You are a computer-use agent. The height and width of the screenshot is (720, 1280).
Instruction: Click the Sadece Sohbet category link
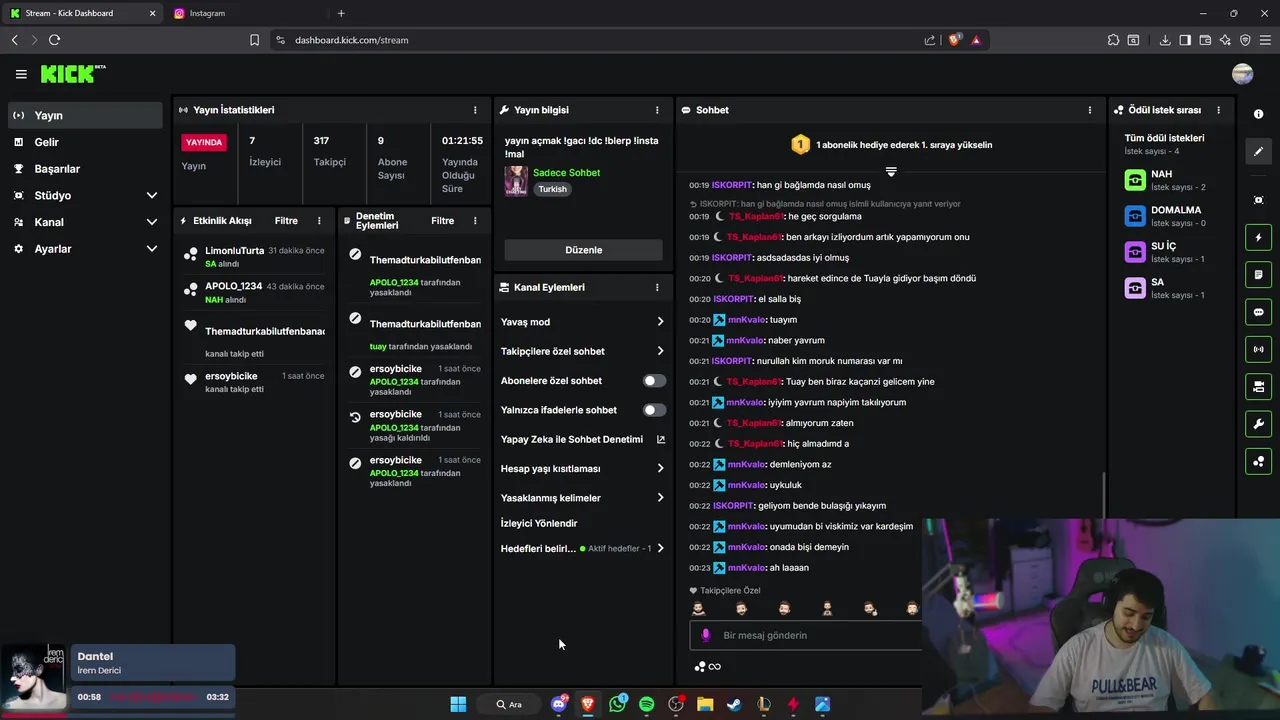(566, 173)
